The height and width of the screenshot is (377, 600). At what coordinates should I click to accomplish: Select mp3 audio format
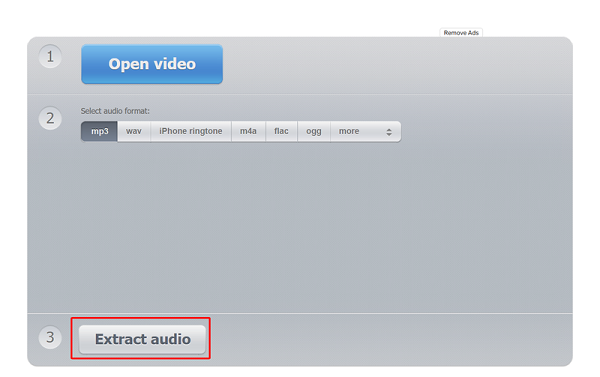(99, 131)
